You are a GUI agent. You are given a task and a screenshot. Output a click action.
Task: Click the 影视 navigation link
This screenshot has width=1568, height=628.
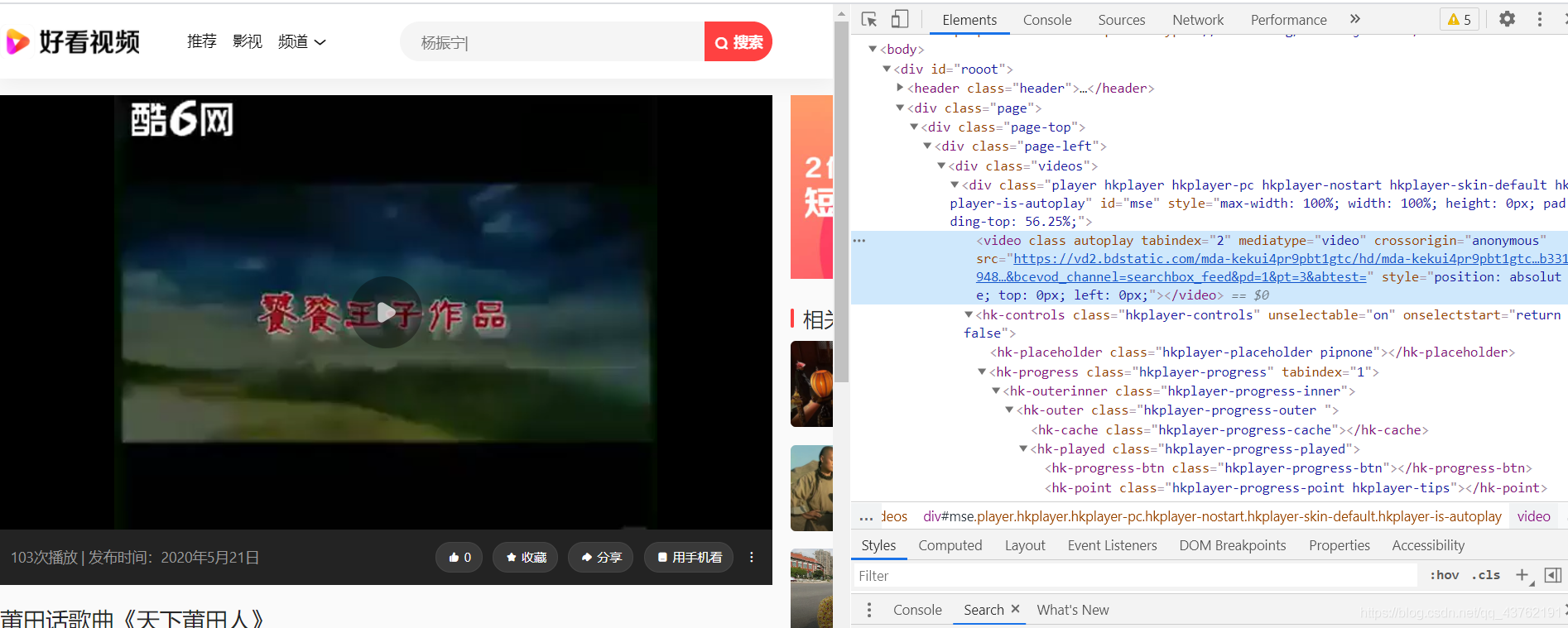[x=248, y=41]
